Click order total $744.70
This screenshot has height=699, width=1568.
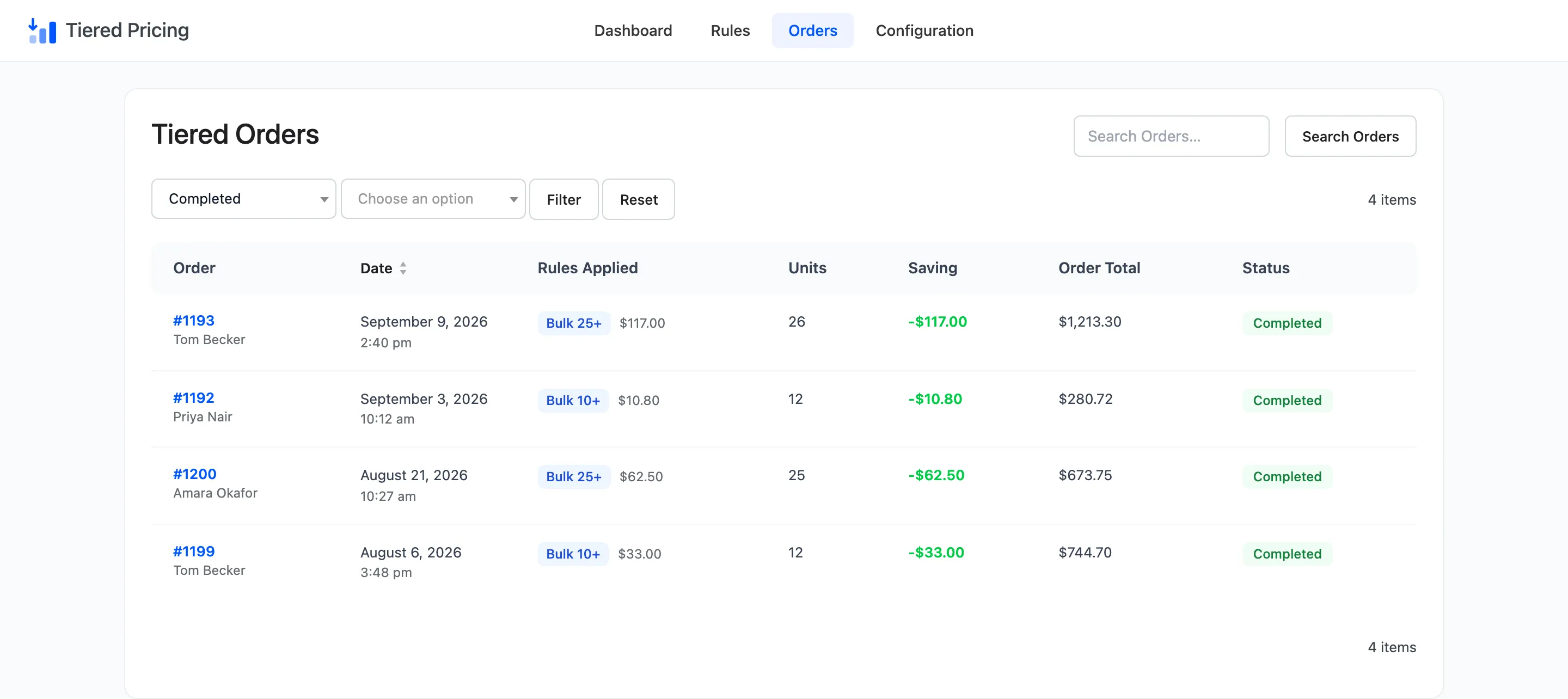click(x=1085, y=552)
